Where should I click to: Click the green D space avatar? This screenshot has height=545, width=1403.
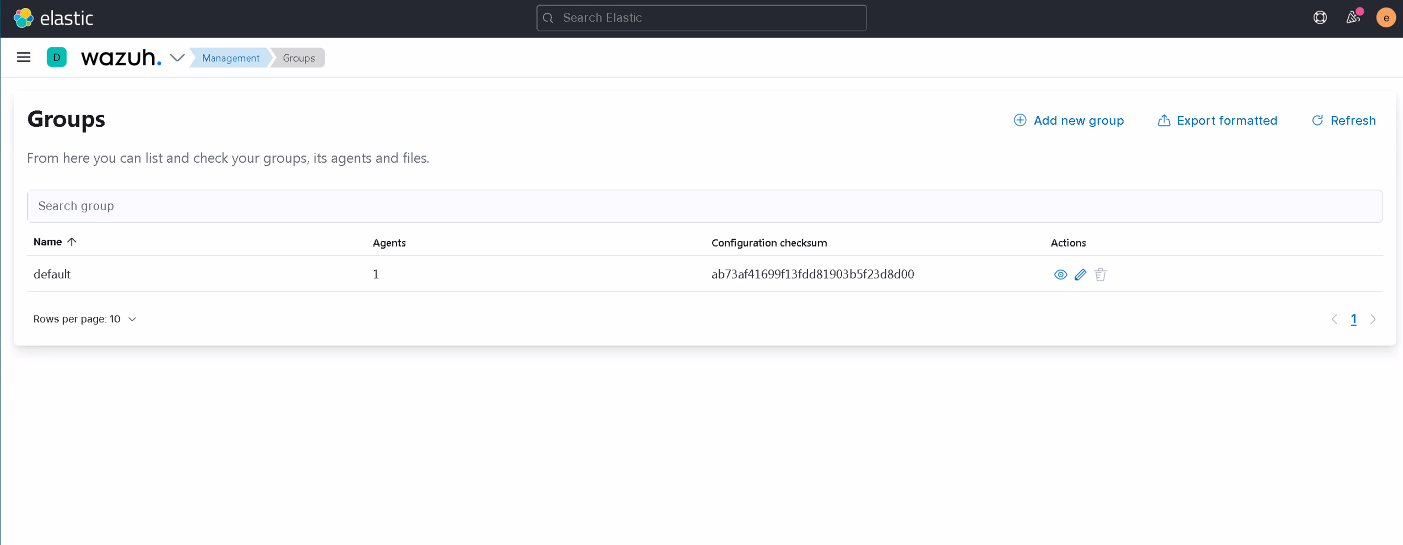click(x=57, y=58)
